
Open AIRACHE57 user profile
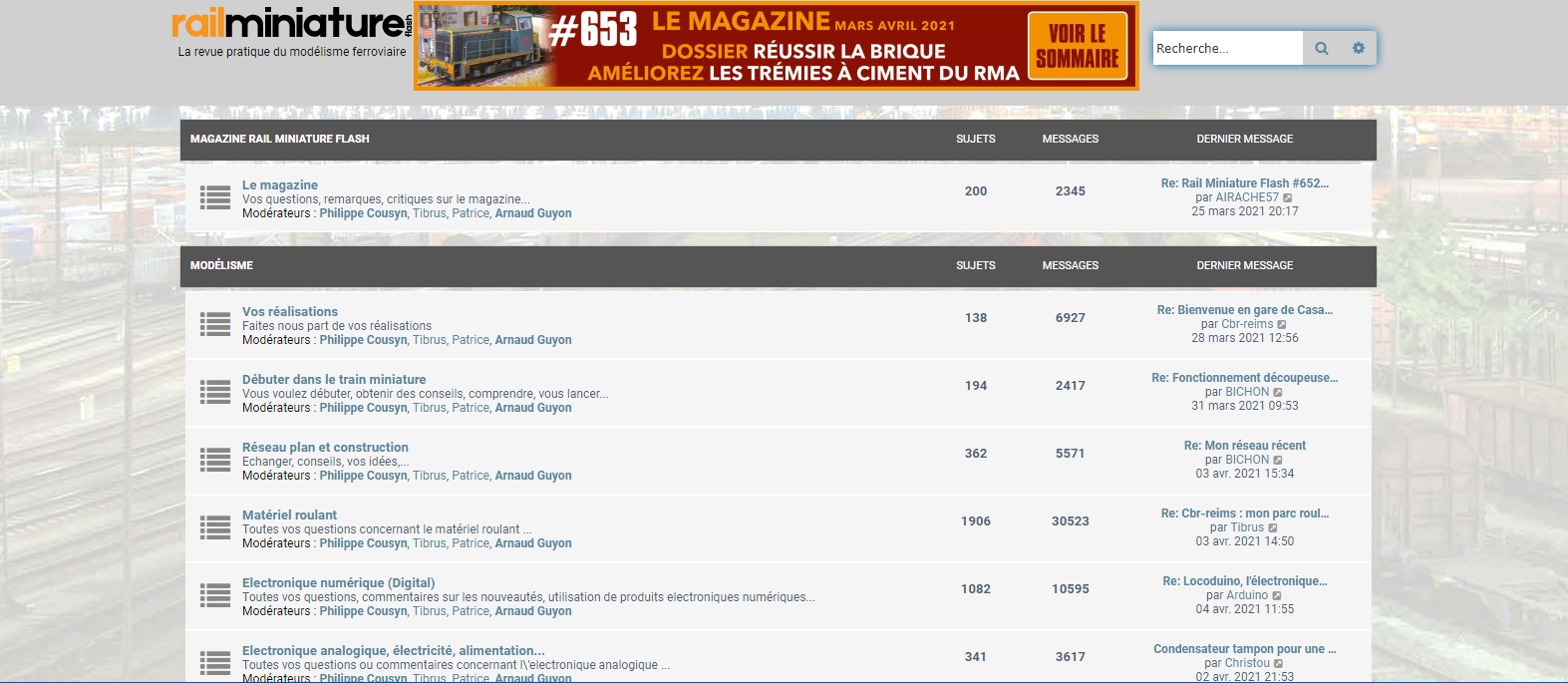[1247, 197]
